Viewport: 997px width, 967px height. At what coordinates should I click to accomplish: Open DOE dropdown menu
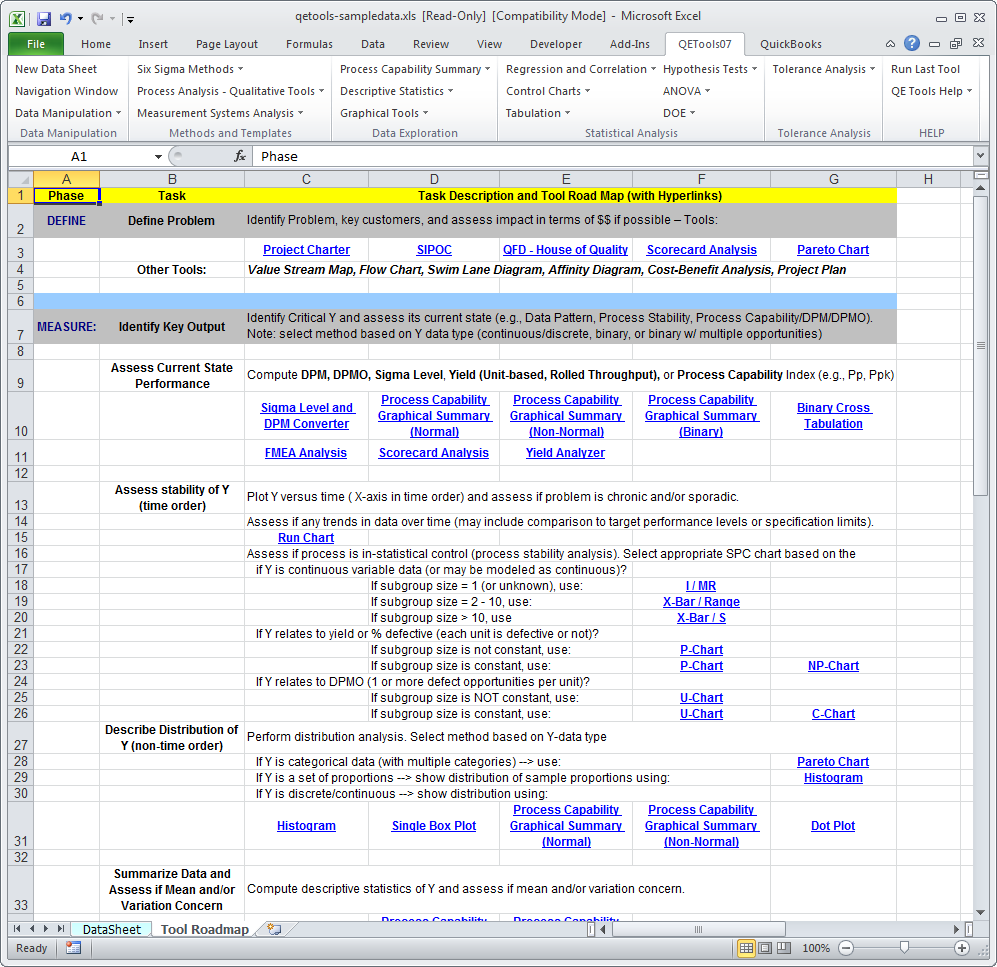(x=678, y=113)
